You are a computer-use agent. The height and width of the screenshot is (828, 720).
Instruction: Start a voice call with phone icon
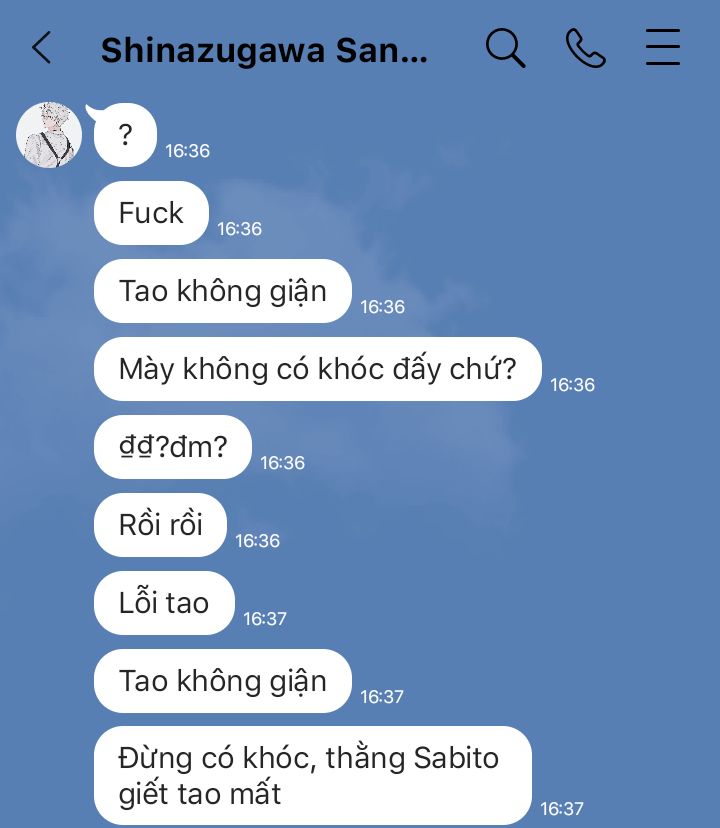[585, 48]
